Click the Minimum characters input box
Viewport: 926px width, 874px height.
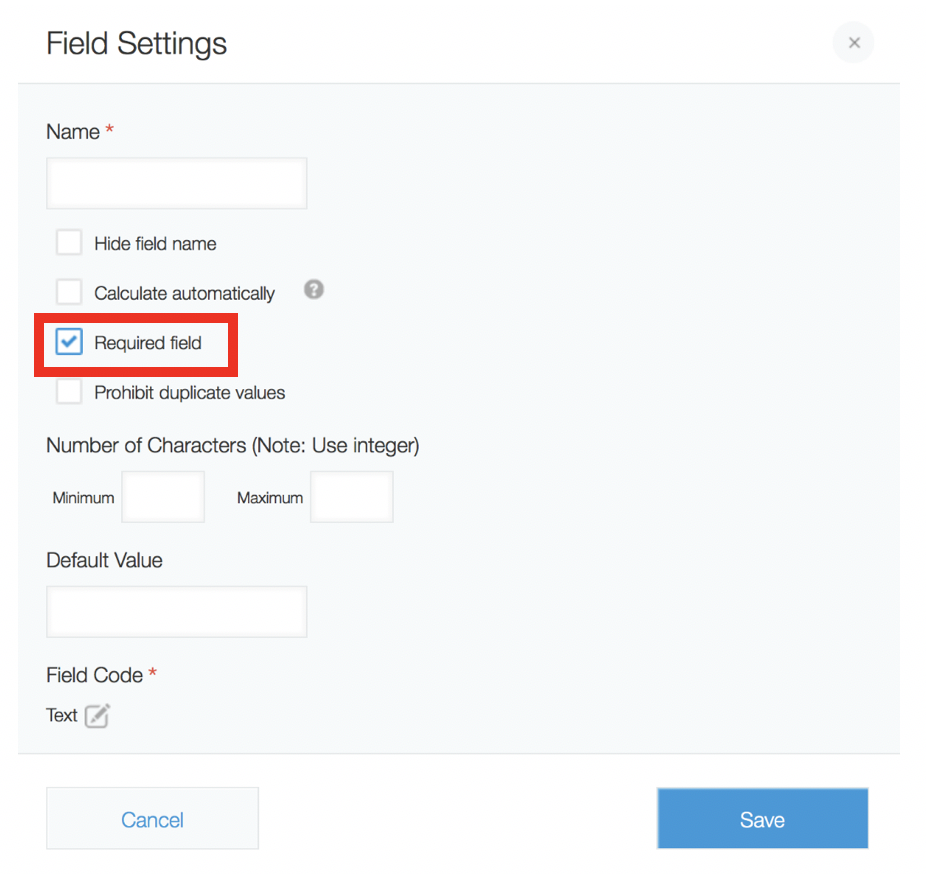pyautogui.click(x=163, y=497)
